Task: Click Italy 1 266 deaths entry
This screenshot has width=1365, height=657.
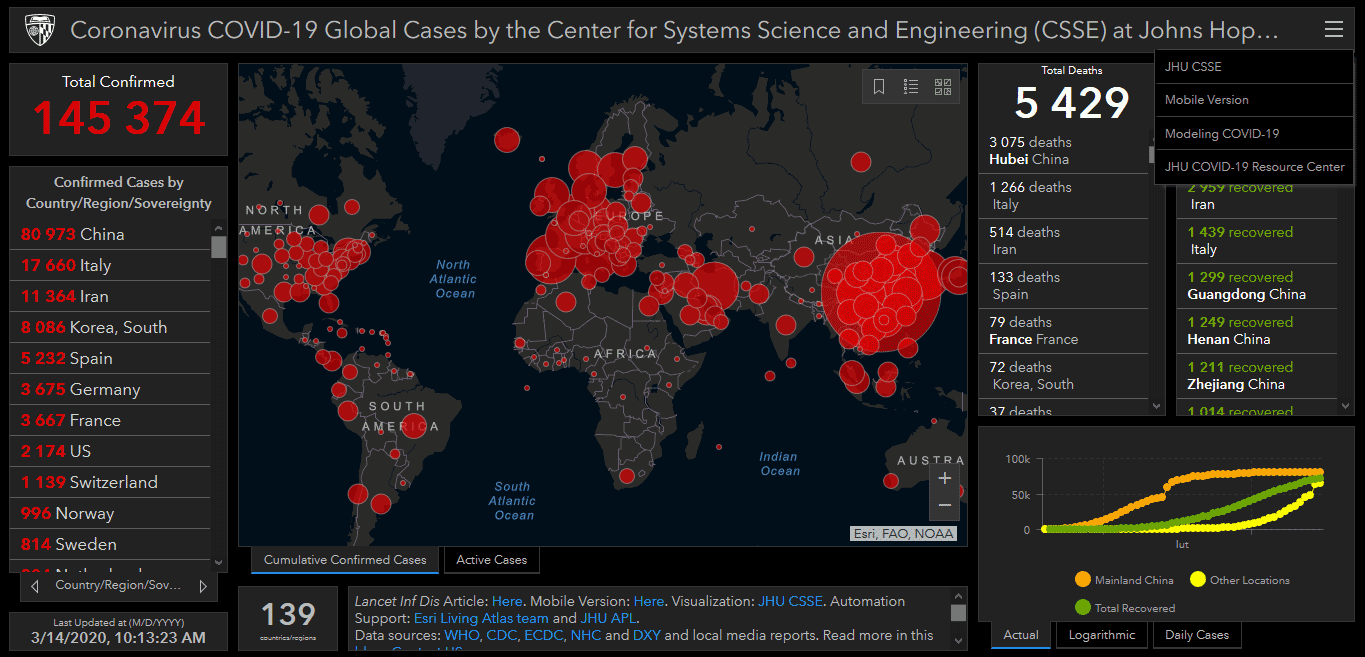Action: coord(1064,196)
